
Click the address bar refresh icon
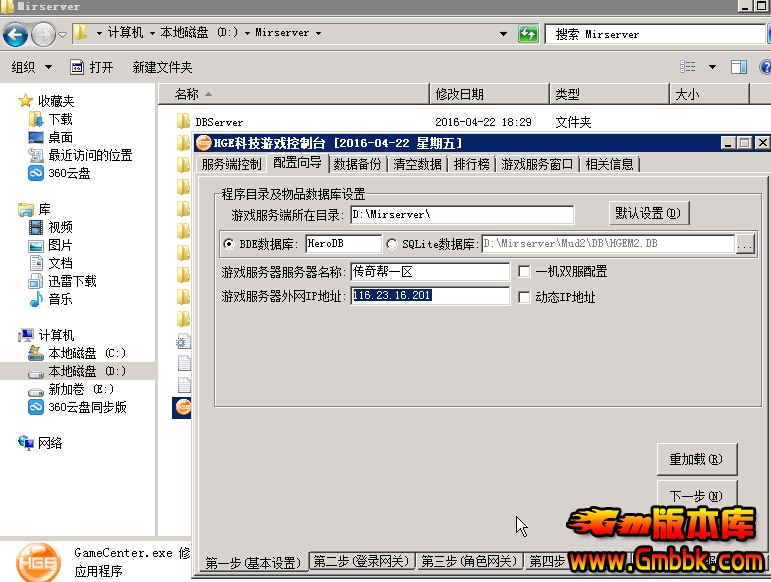[x=528, y=34]
